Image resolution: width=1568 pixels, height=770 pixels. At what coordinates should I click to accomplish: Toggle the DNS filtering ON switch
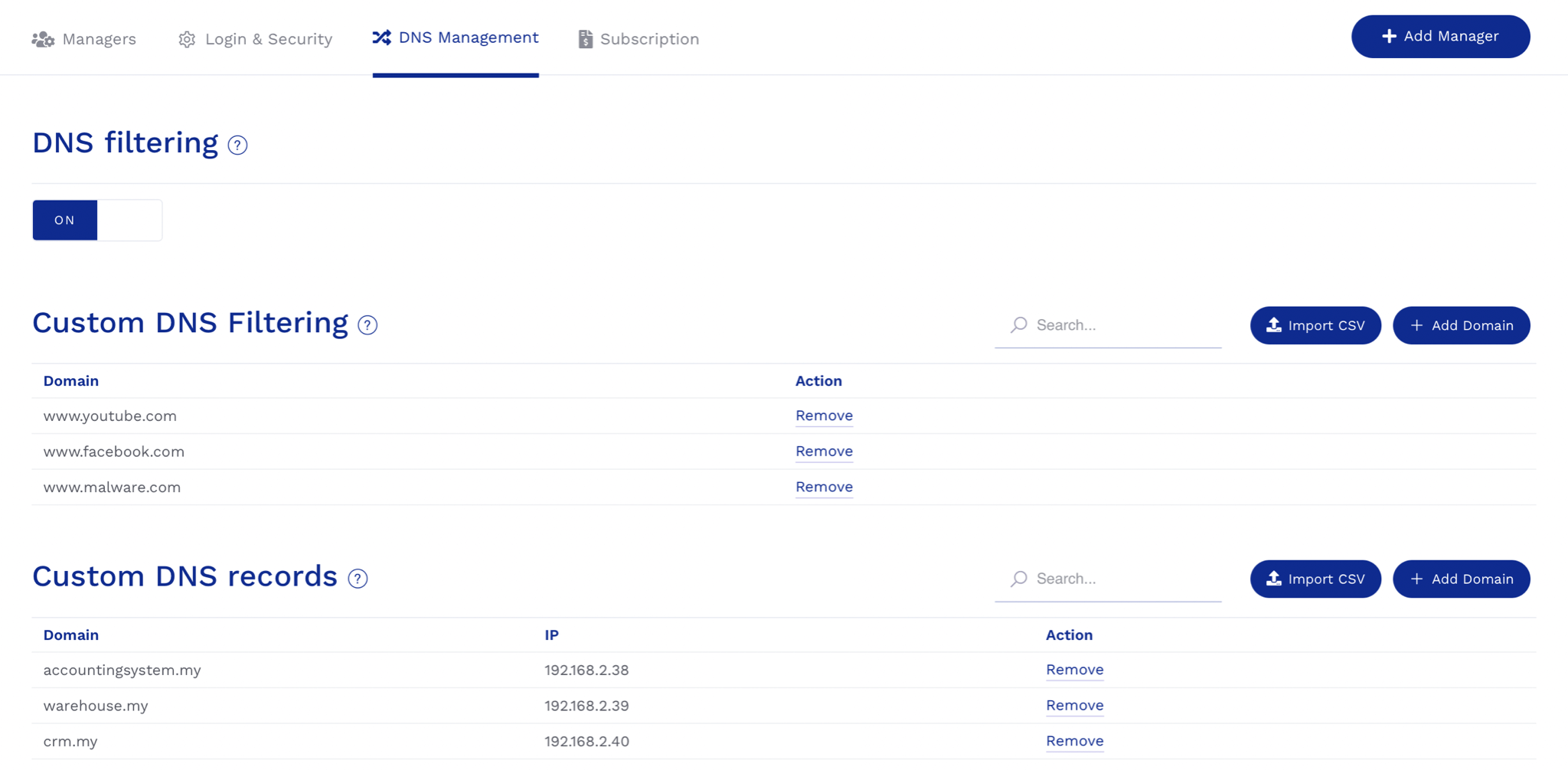[97, 220]
